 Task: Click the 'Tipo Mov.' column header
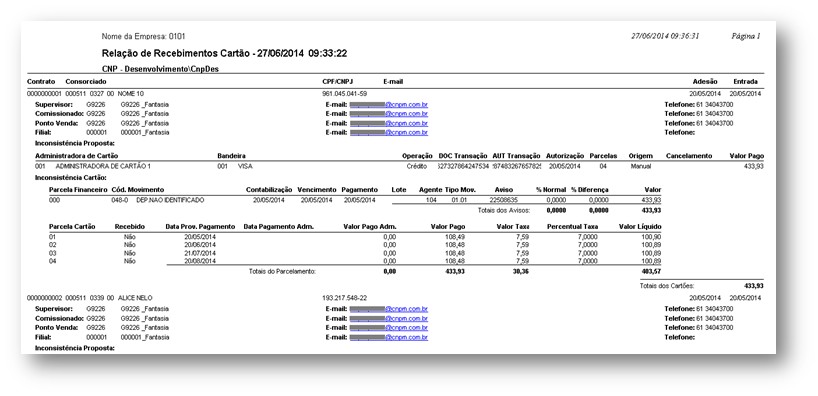(460, 190)
